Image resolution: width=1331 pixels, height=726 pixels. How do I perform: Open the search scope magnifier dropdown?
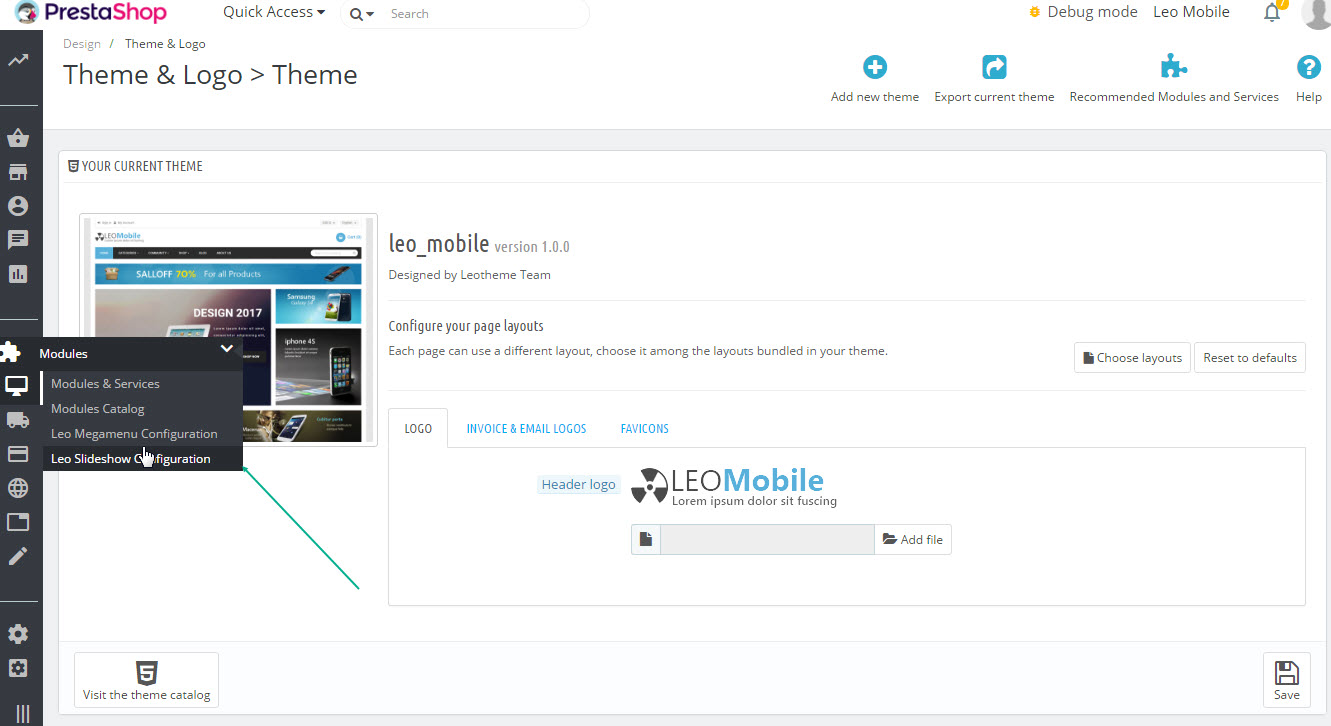[x=362, y=14]
